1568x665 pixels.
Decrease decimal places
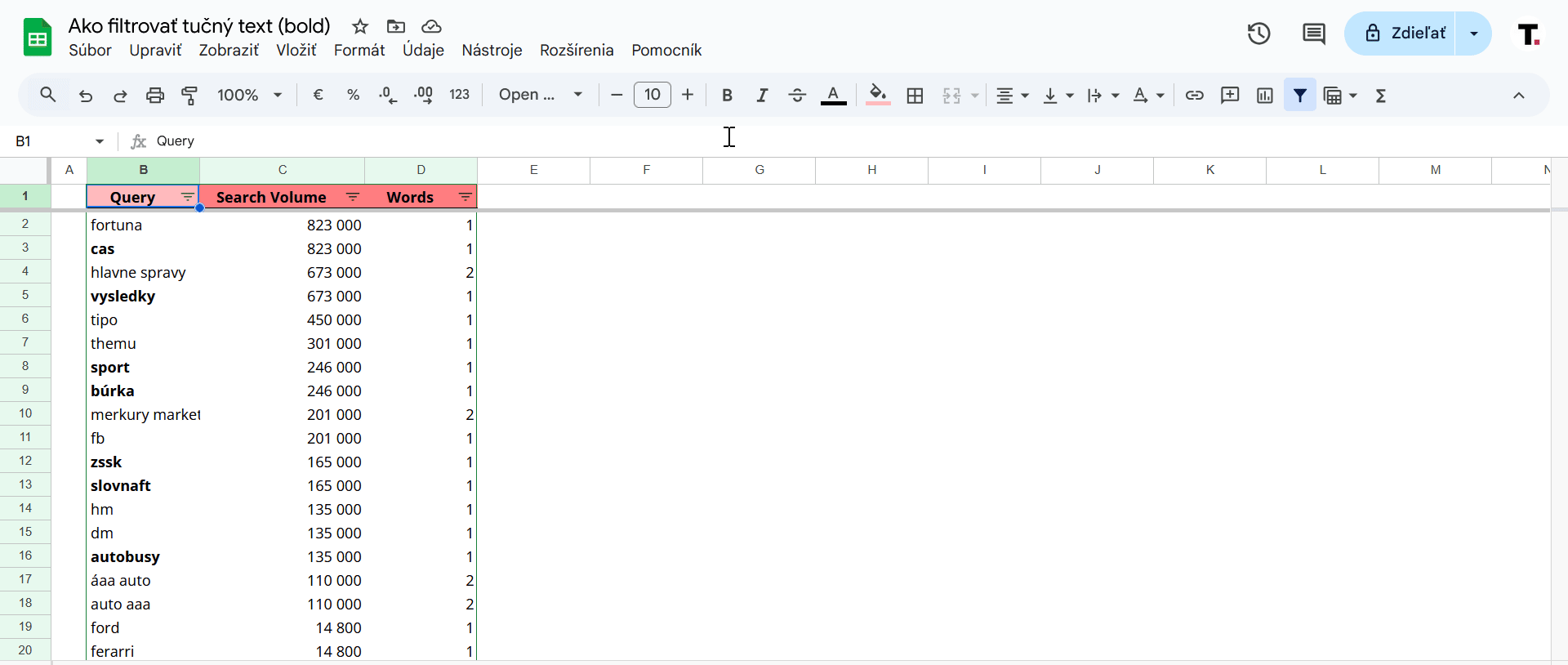388,95
